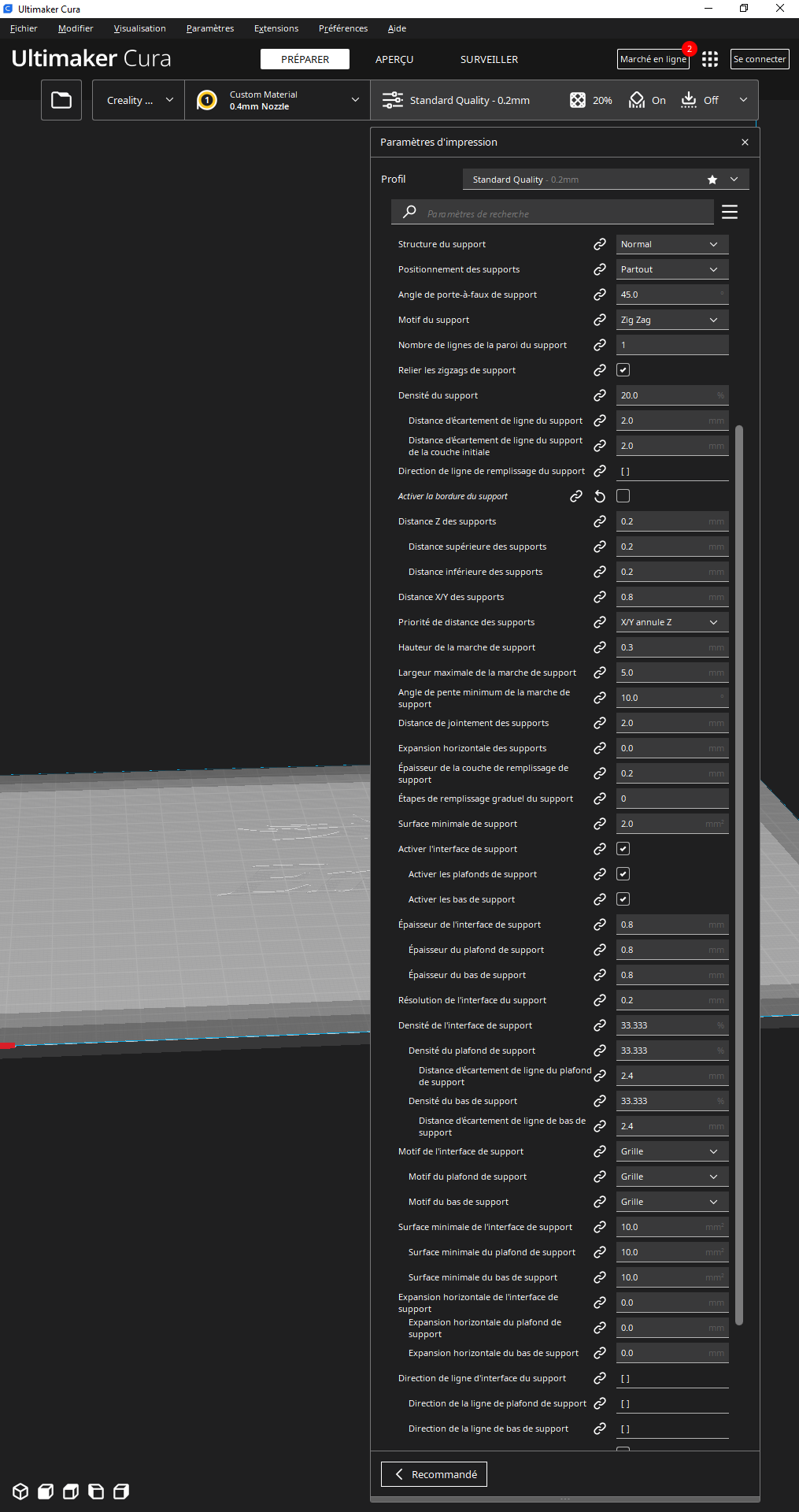Click the search magnifier icon
Screen dimensions: 799x1512
pyautogui.click(x=409, y=212)
